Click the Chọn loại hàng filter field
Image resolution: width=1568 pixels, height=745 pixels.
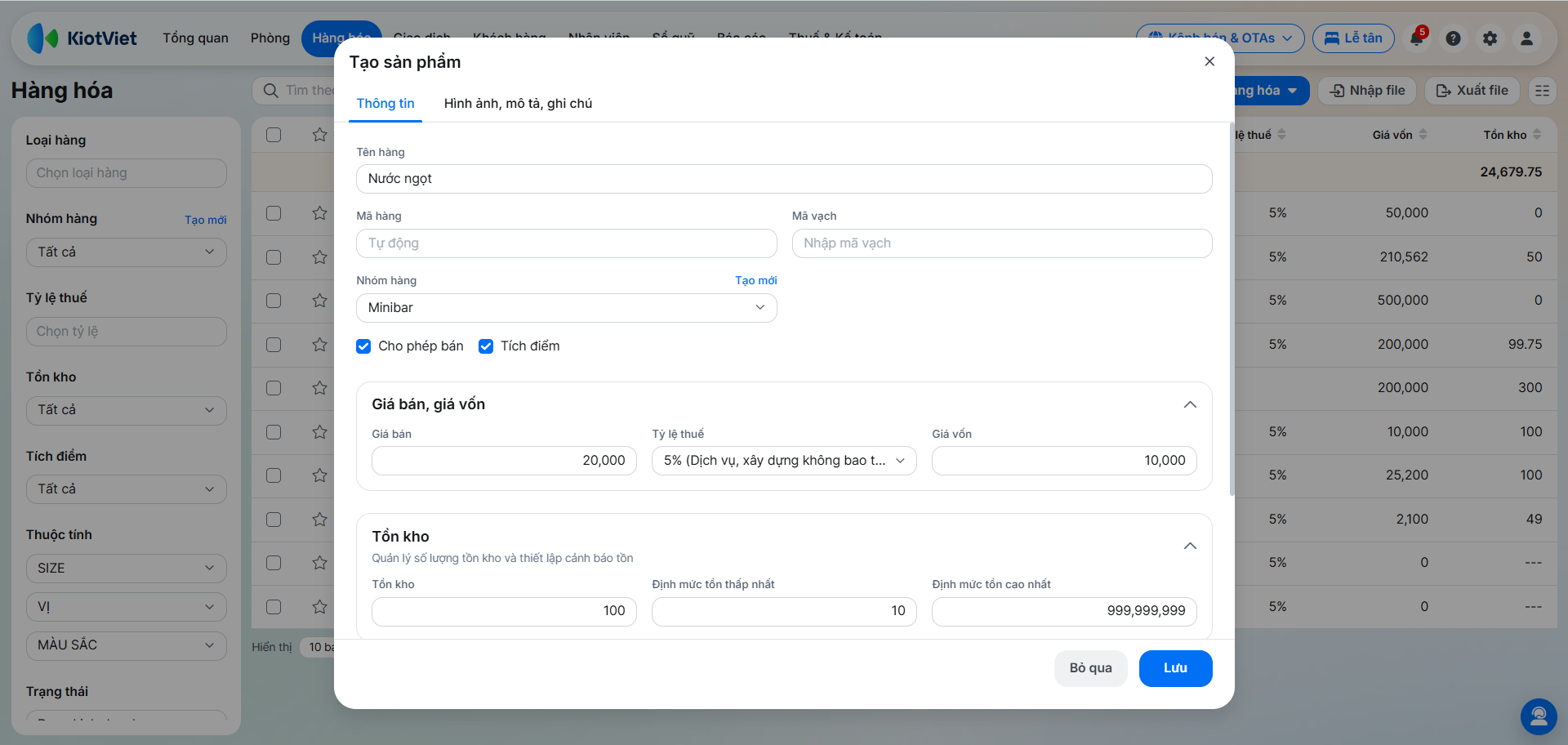pos(127,173)
